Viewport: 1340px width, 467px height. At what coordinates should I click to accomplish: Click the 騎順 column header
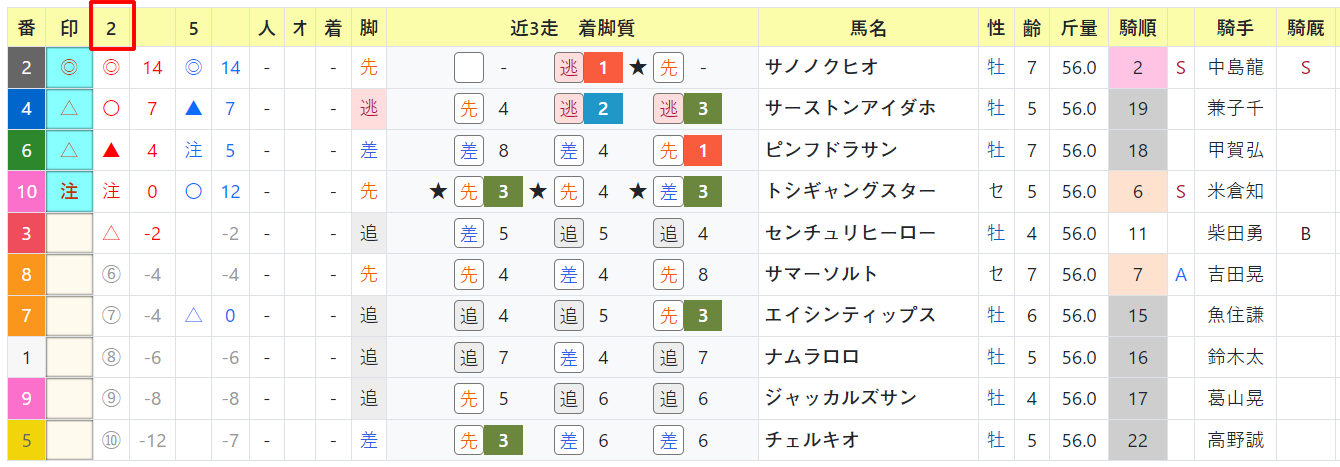pyautogui.click(x=1138, y=29)
